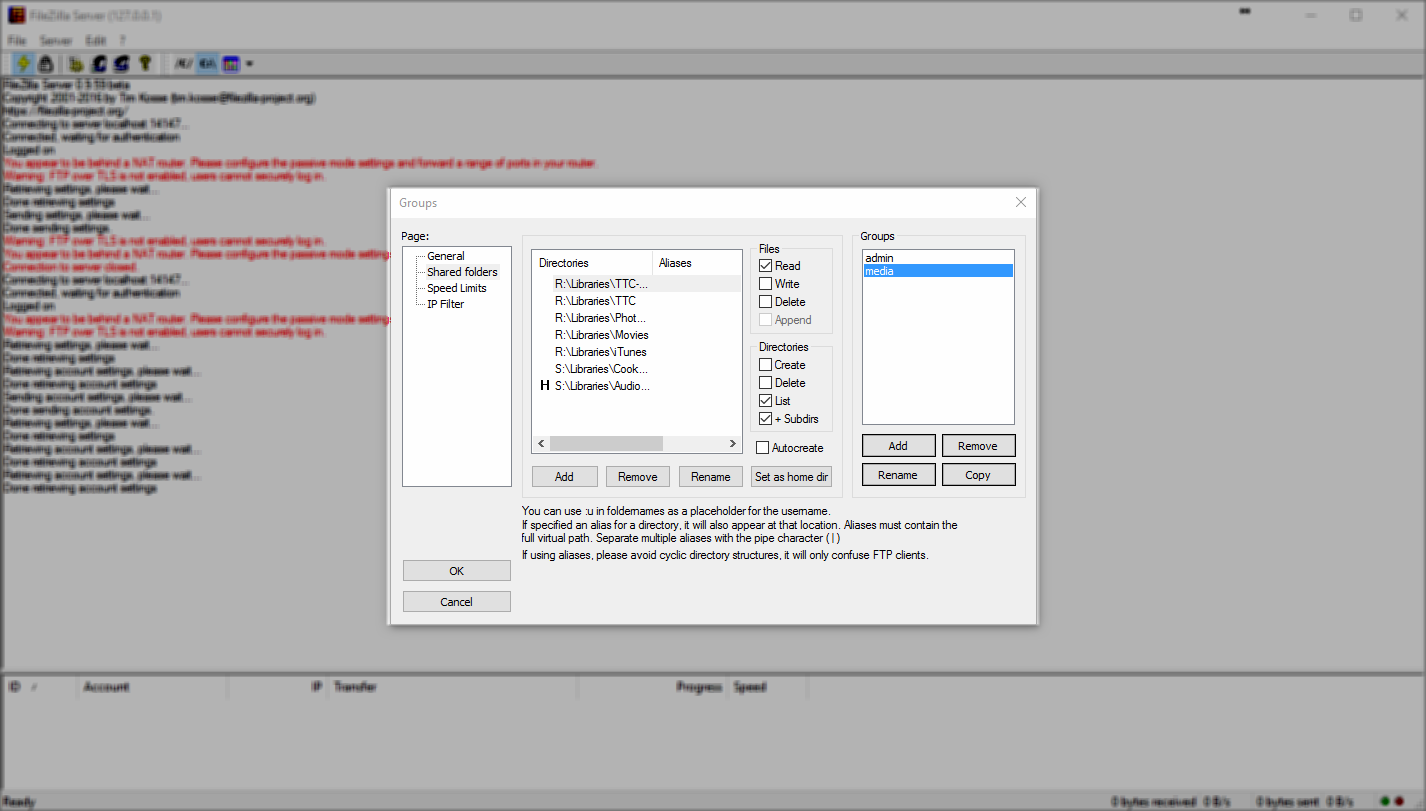This screenshot has height=811, width=1426.
Task: Click the groups toolbar icon in main window
Action: 121,63
